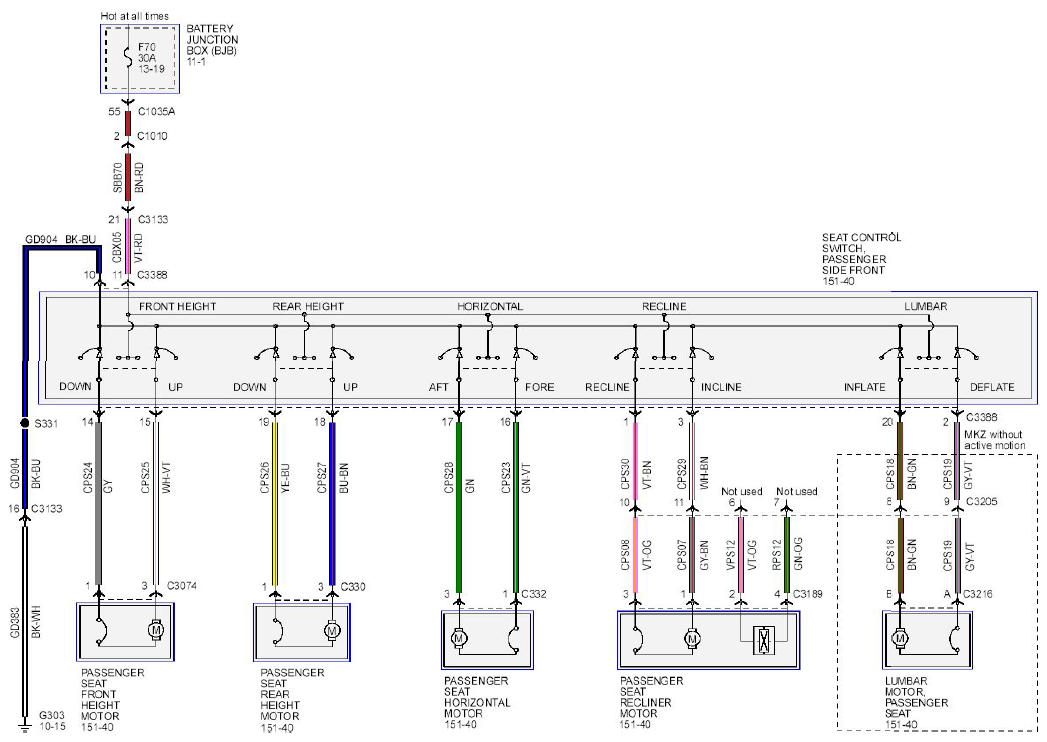Click the 'HORIZONTAL' switch heading
This screenshot has height=742, width=1047.
coord(490,307)
